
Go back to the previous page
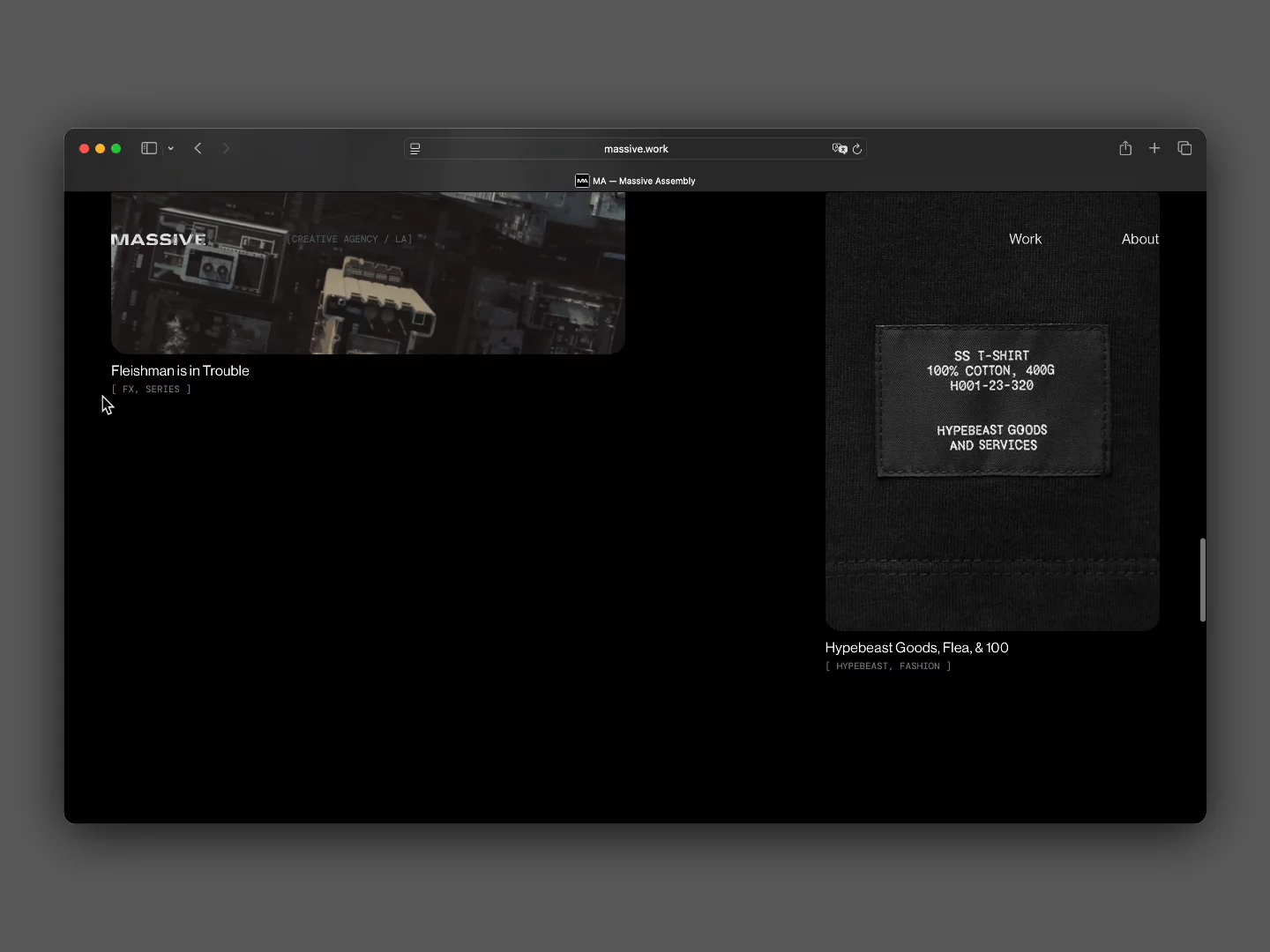coord(198,148)
